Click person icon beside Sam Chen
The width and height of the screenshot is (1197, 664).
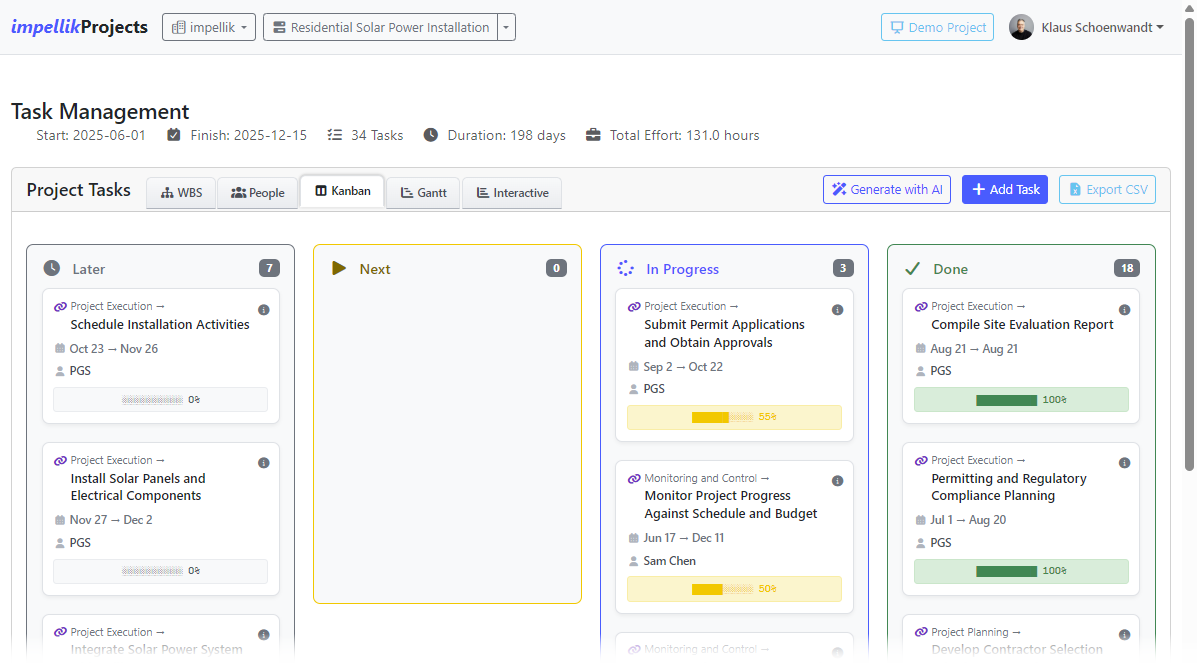click(634, 561)
